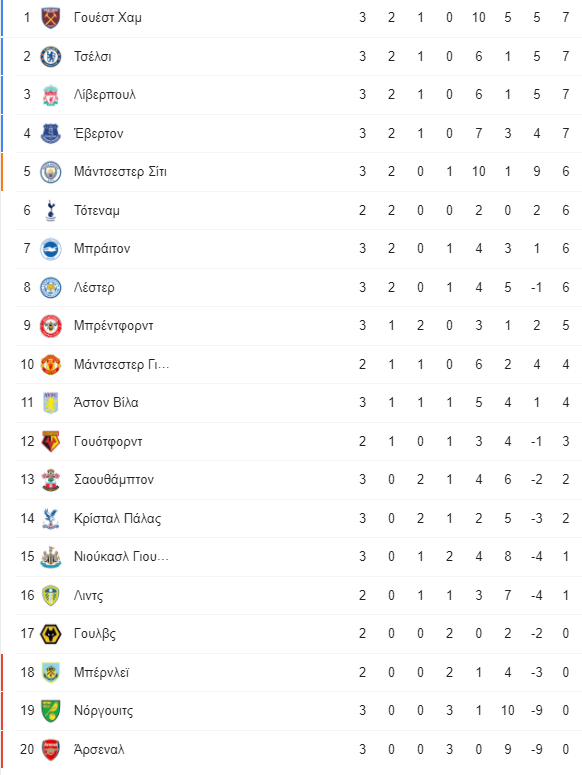Click the Everton club crest

pyautogui.click(x=50, y=133)
